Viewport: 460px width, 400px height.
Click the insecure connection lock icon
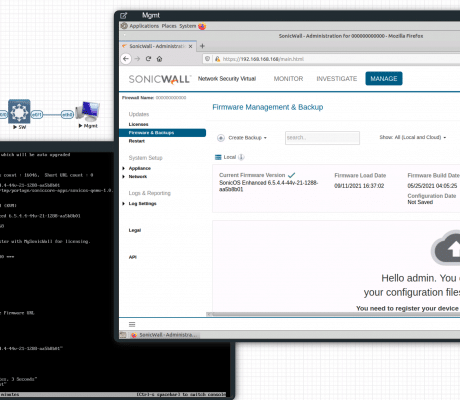pyautogui.click(x=217, y=59)
